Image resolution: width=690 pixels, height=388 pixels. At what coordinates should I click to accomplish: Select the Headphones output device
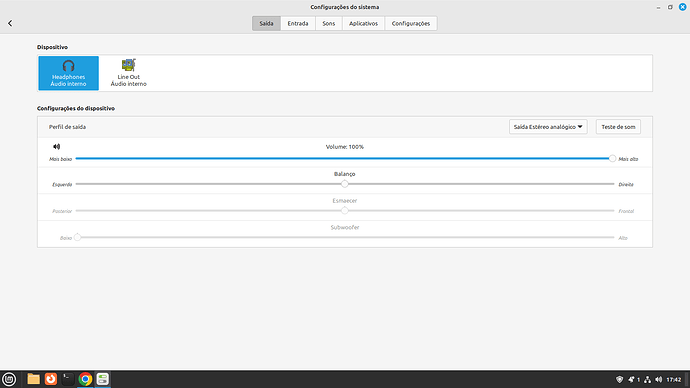pyautogui.click(x=68, y=73)
